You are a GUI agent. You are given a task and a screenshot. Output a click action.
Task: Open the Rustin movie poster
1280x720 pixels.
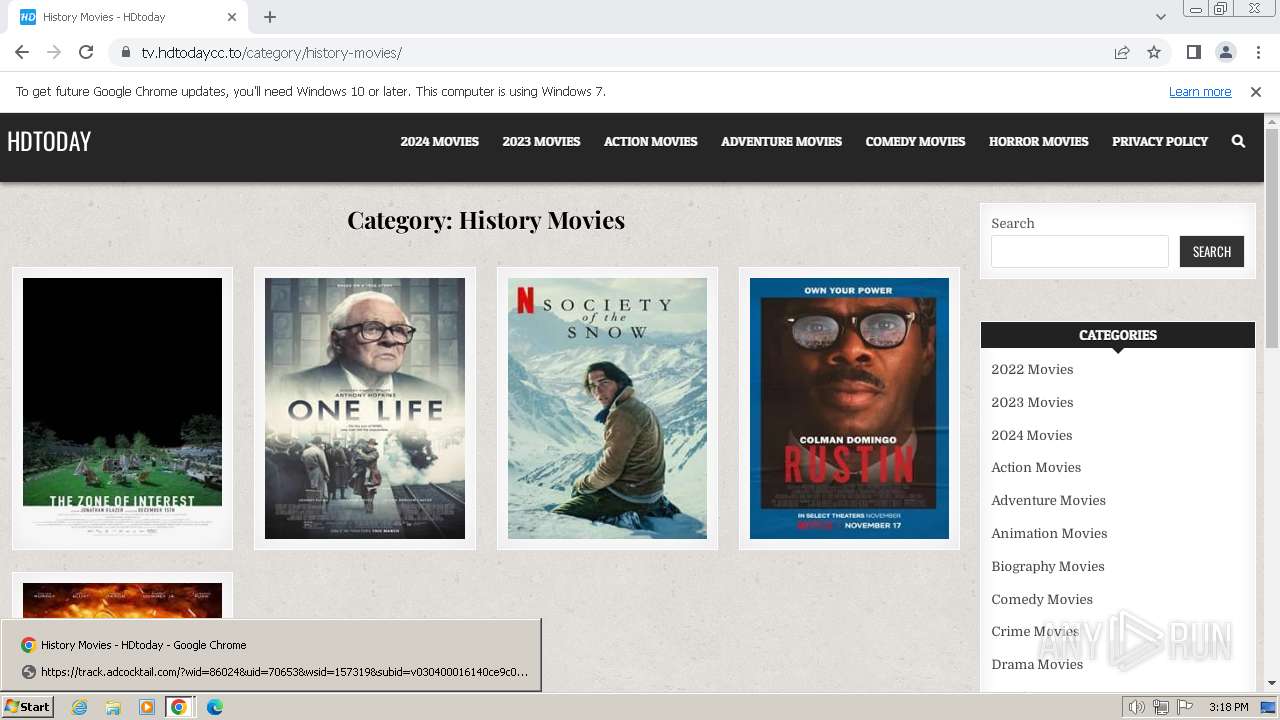click(849, 408)
